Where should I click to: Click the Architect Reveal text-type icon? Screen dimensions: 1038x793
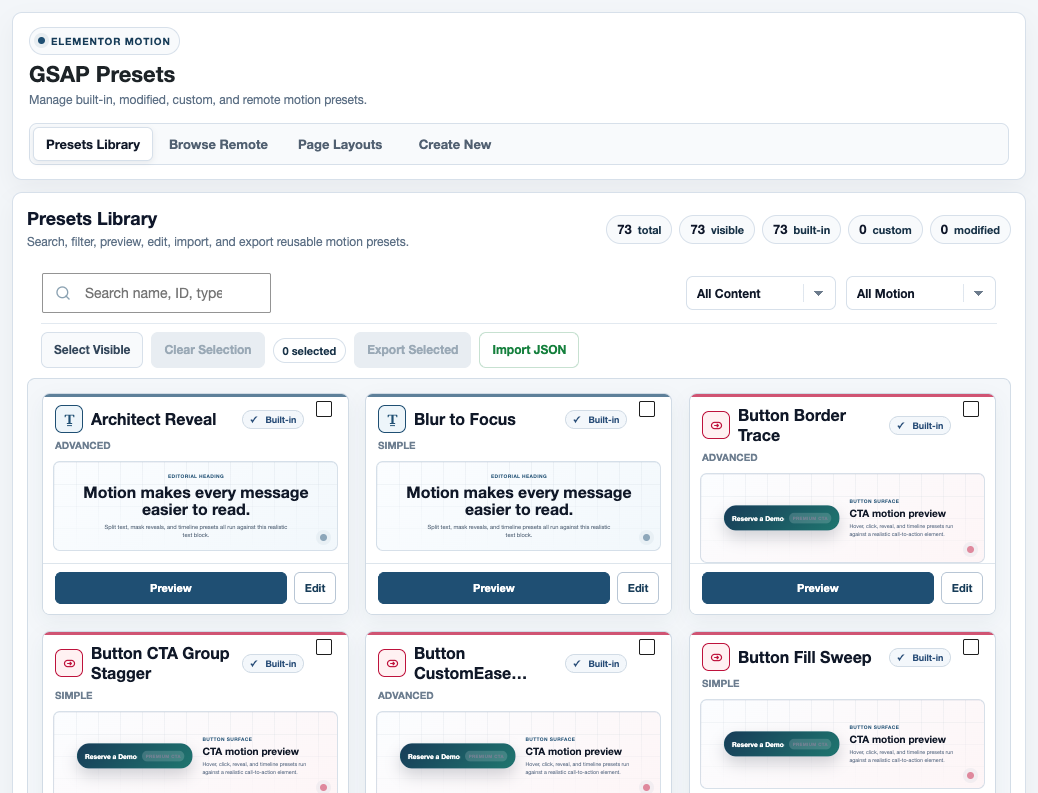coord(69,419)
